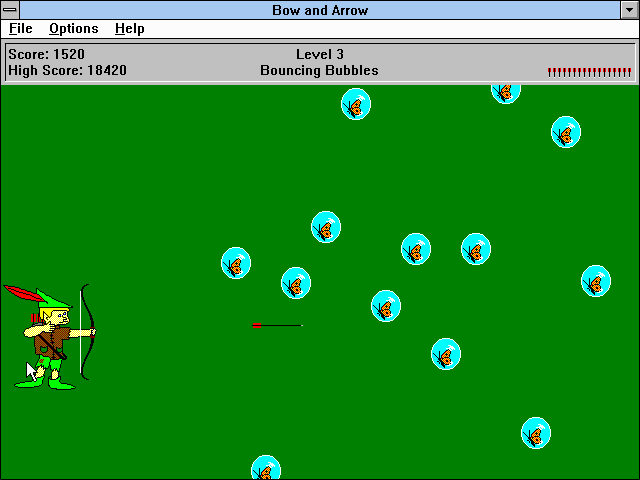Click the red feather on the archer's hat
Screen dimensions: 640x480
[x=20, y=292]
